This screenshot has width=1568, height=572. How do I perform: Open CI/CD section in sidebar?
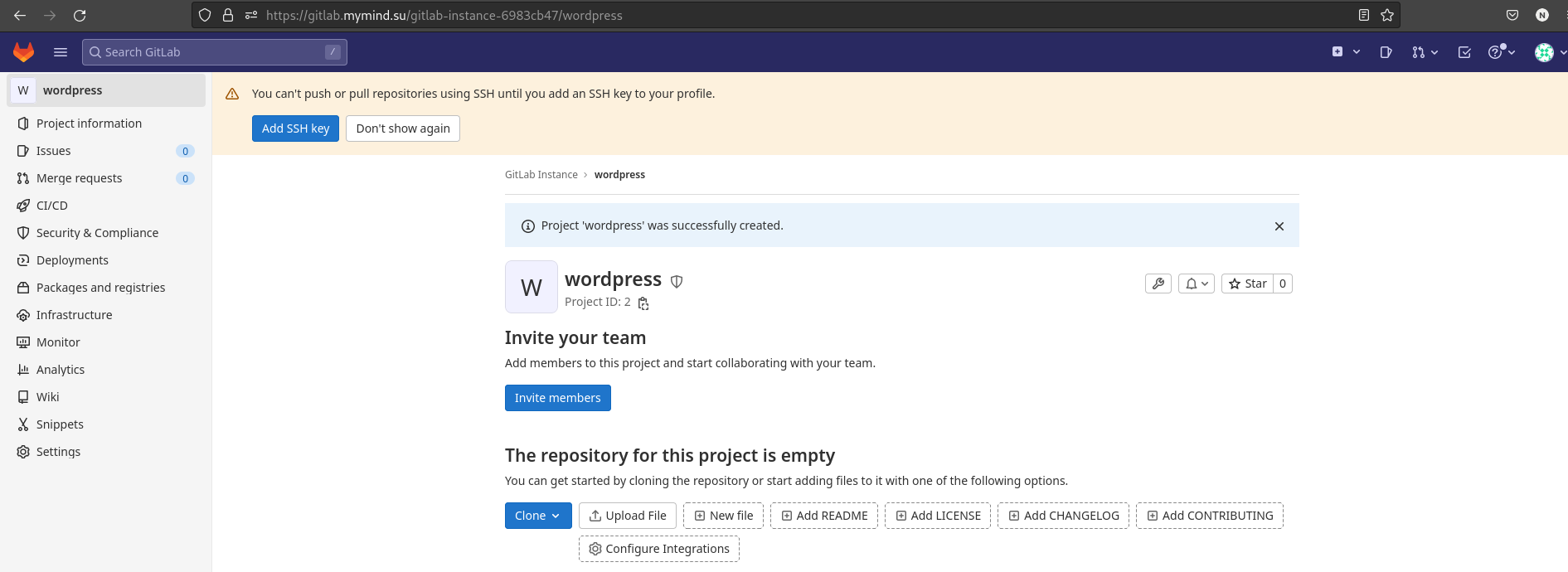(x=106, y=206)
